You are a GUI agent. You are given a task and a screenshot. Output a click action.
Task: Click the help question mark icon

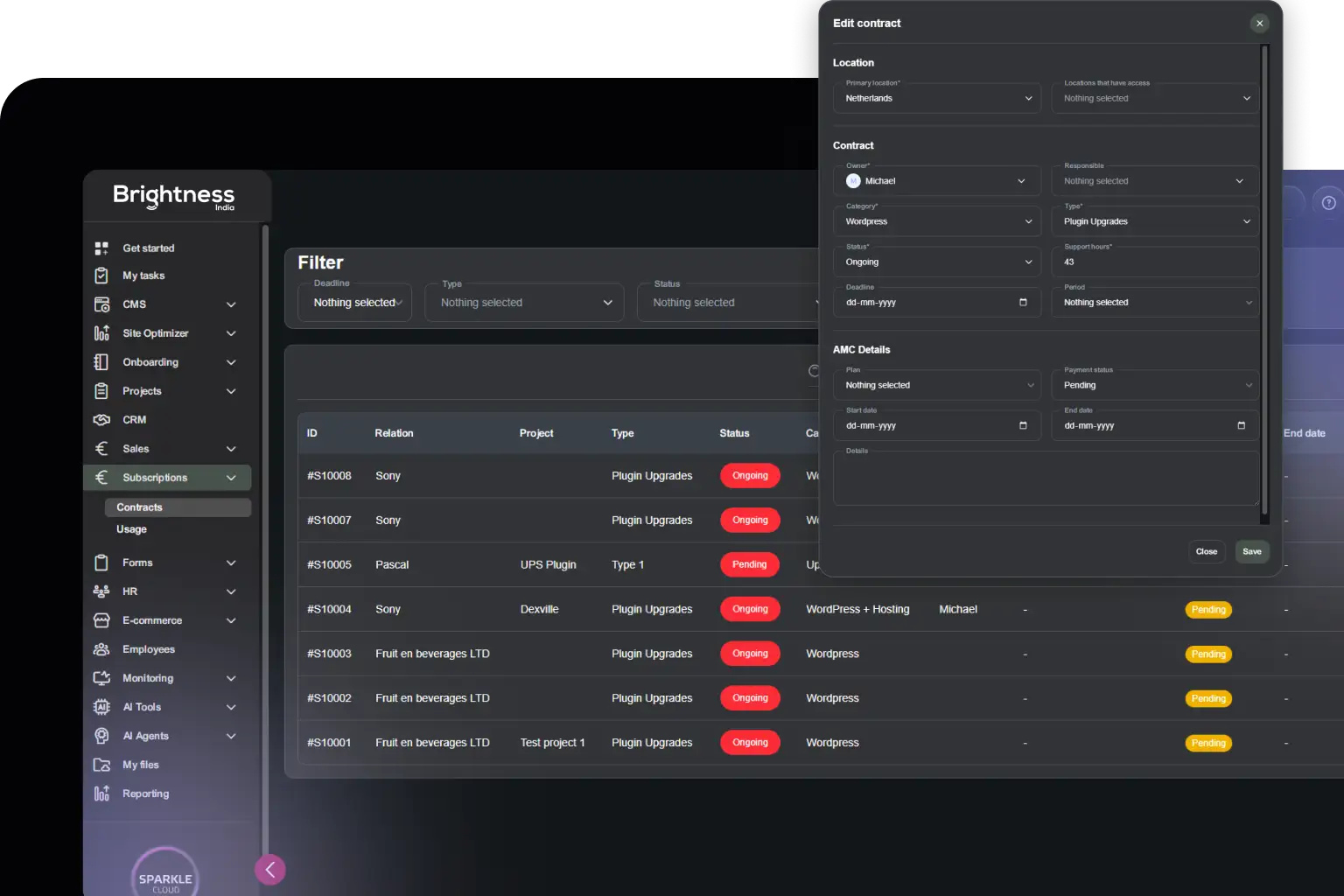pos(1328,203)
